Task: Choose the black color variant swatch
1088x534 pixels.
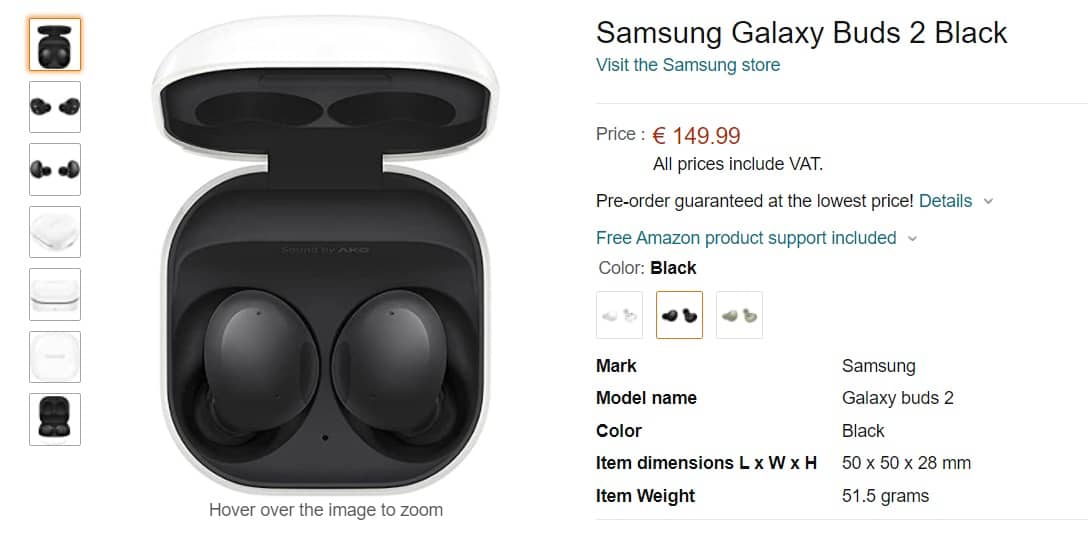Action: tap(679, 315)
